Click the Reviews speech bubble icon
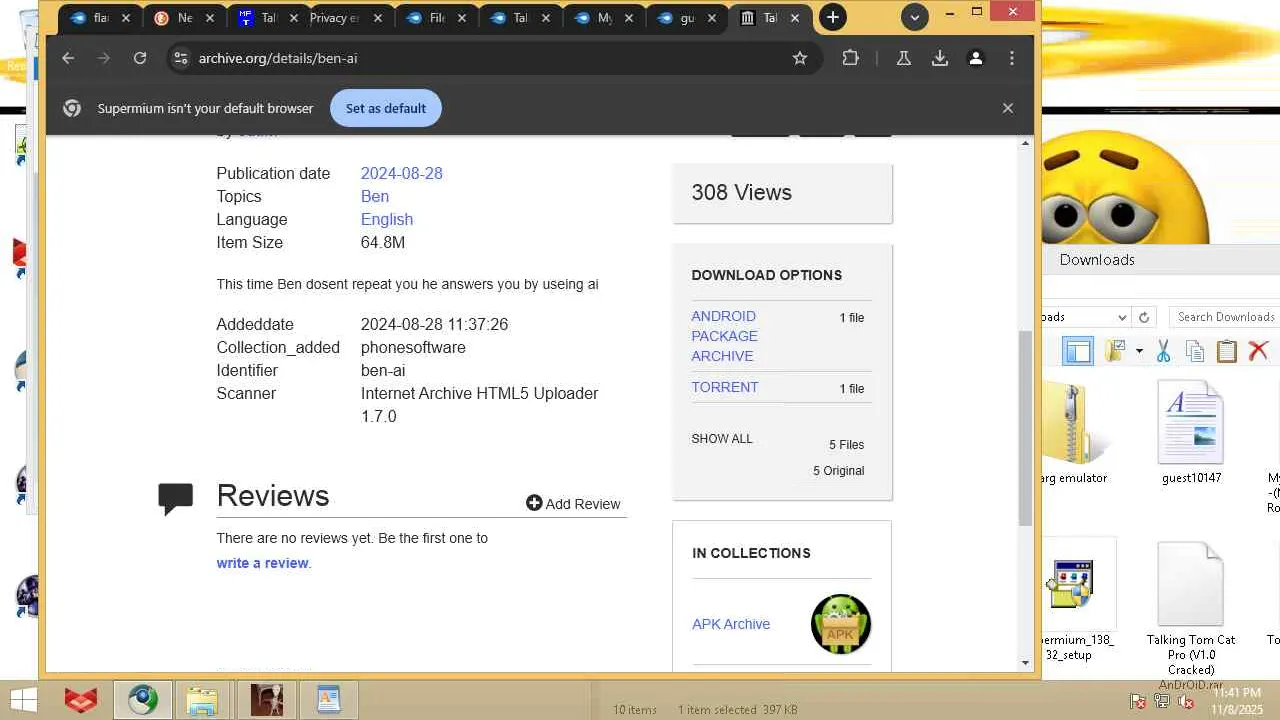1280x720 pixels. [175, 498]
